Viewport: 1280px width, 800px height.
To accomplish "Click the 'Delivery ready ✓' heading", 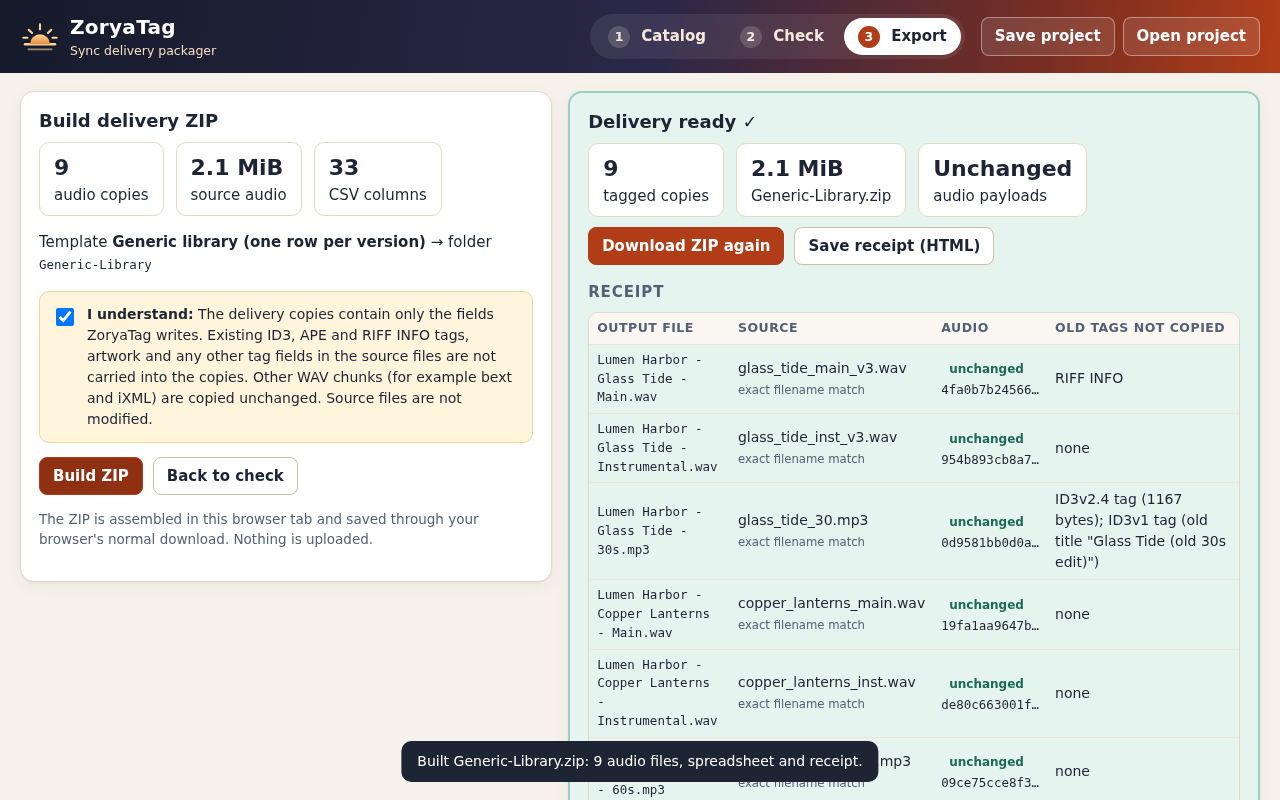I will point(672,122).
